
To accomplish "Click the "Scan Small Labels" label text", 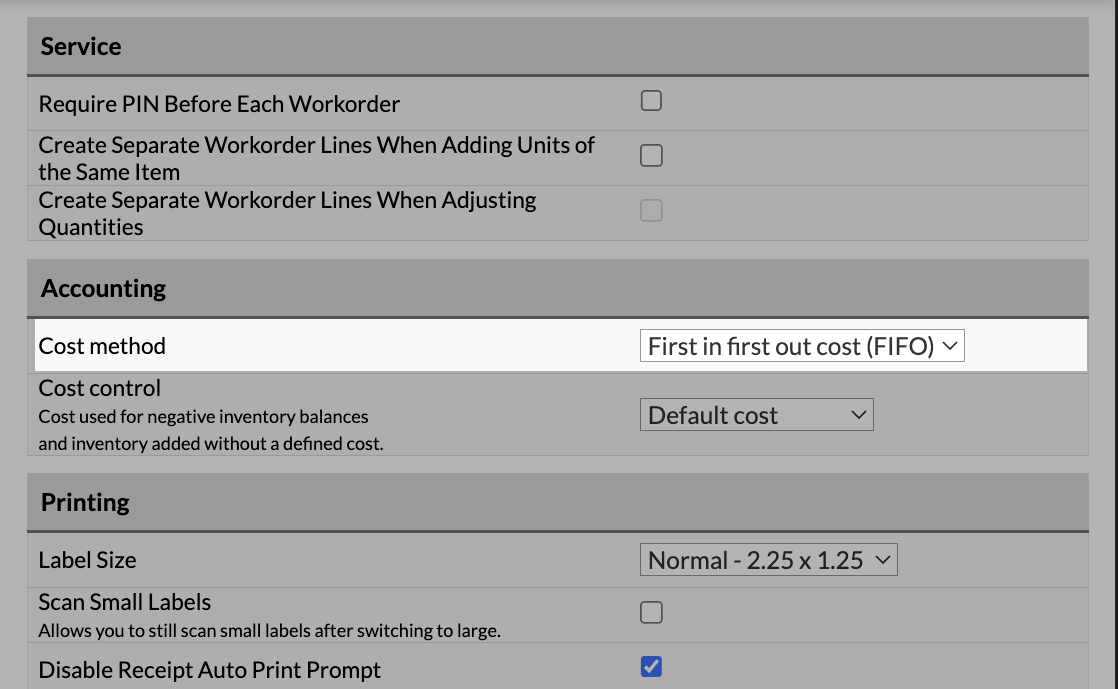I will pos(125,602).
